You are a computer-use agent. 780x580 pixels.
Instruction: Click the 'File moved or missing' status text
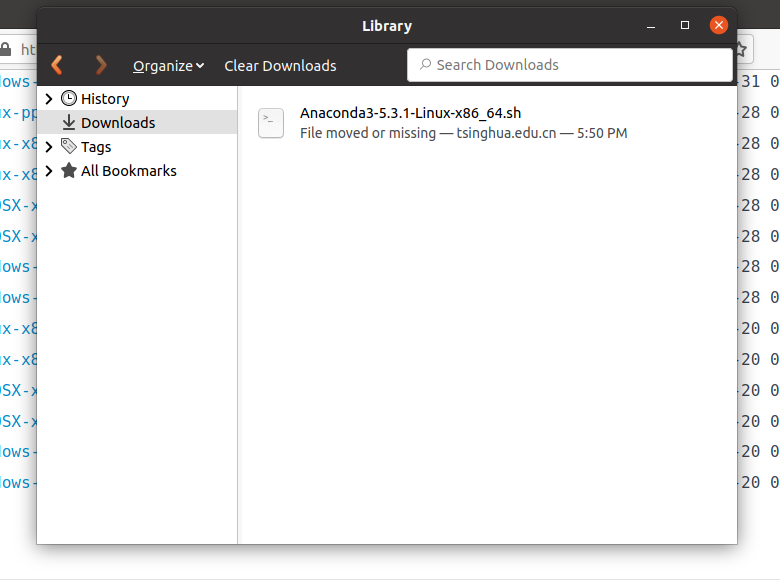[368, 133]
